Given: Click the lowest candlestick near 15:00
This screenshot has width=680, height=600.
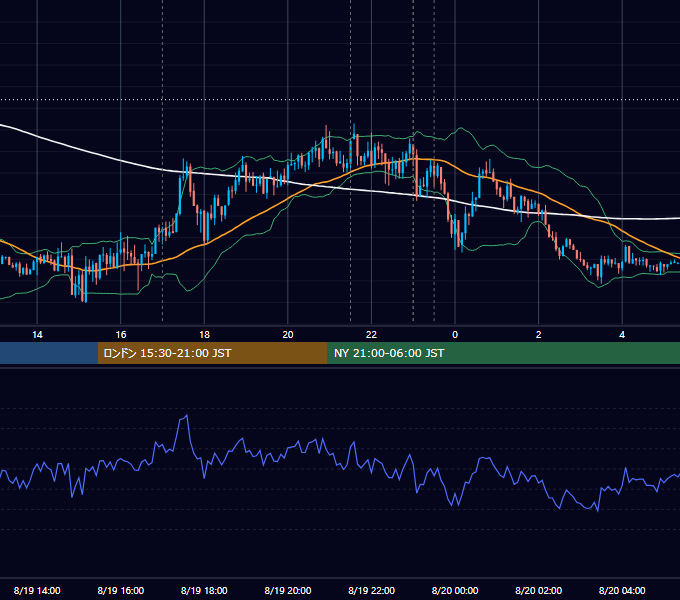Looking at the screenshot, I should point(86,280).
